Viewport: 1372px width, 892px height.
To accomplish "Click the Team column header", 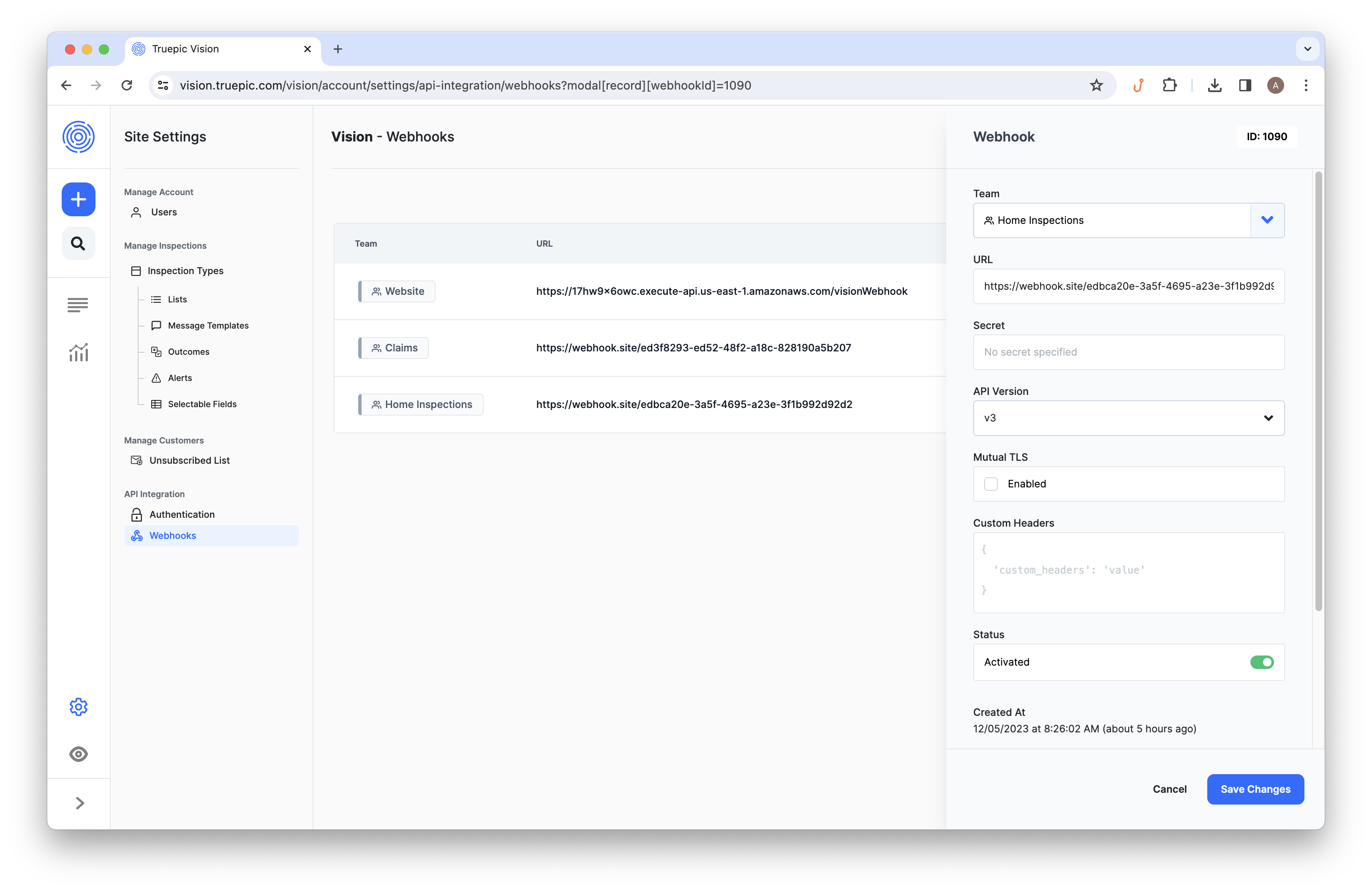I will pos(365,244).
